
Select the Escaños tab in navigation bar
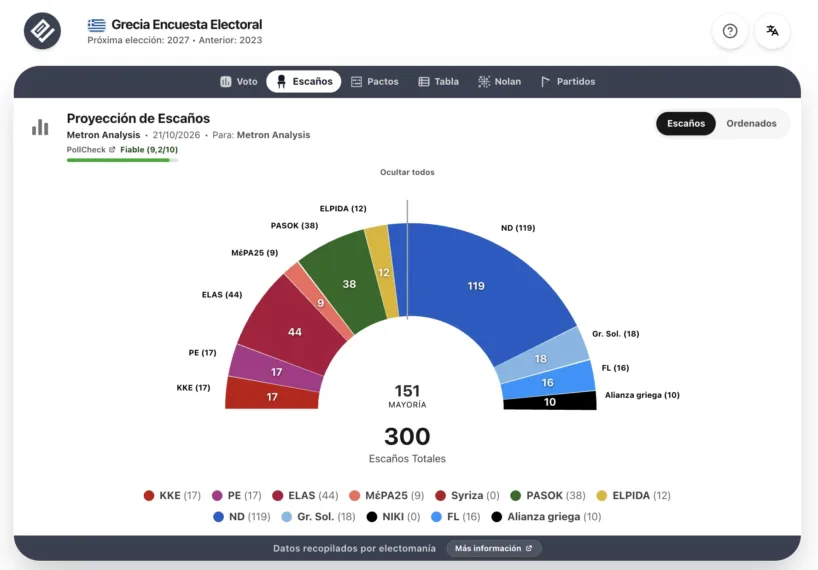click(x=304, y=81)
